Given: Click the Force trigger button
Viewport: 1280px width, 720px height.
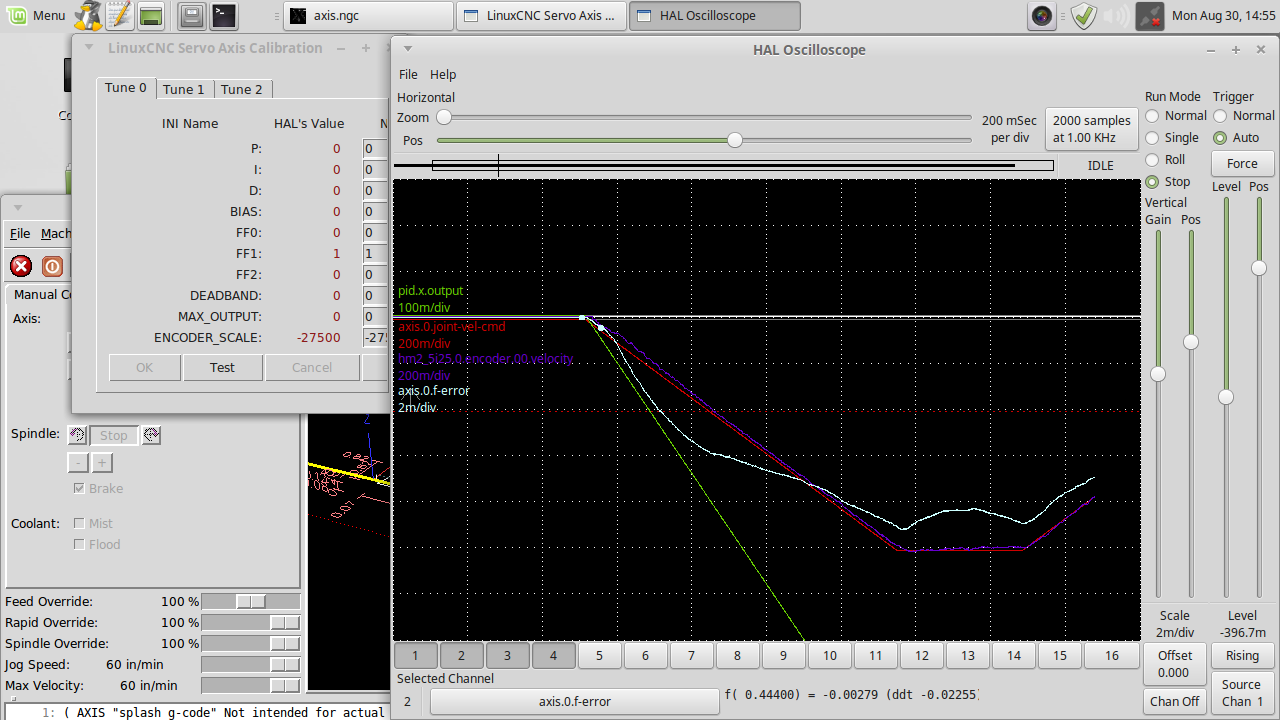Looking at the screenshot, I should point(1242,164).
